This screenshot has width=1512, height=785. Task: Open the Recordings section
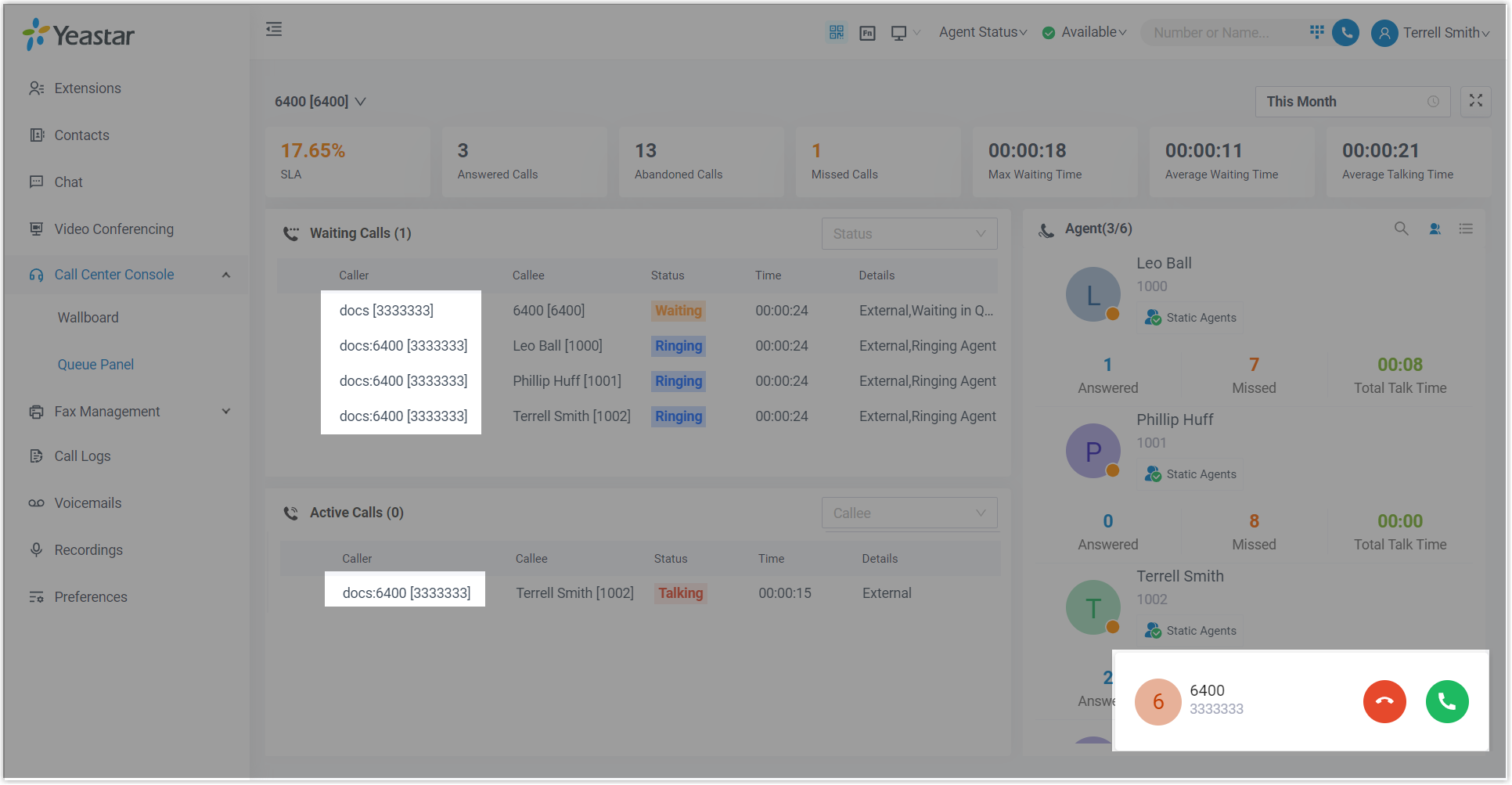tap(88, 550)
